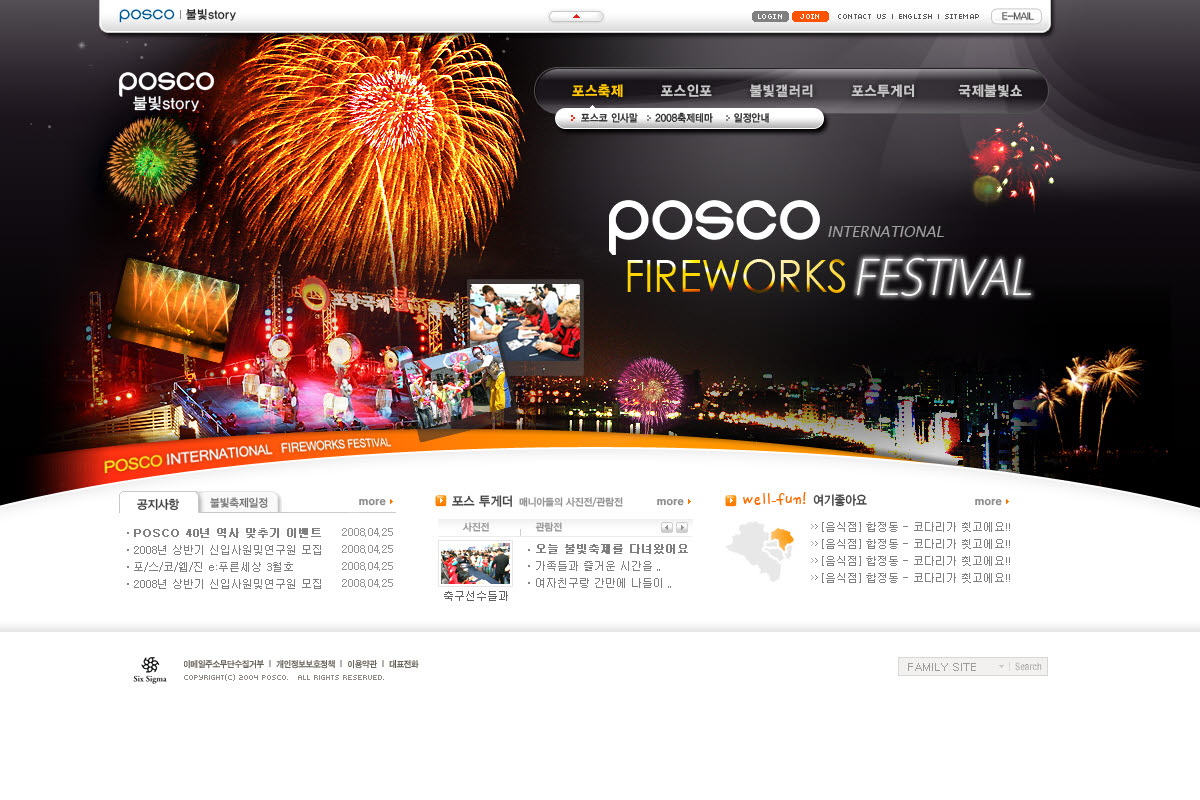The height and width of the screenshot is (800, 1200).
Task: Select the 관람전 tab
Action: click(549, 527)
